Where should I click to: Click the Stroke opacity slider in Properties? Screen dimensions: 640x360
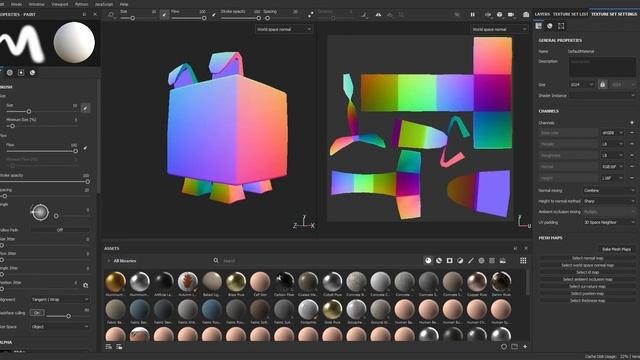coord(45,182)
